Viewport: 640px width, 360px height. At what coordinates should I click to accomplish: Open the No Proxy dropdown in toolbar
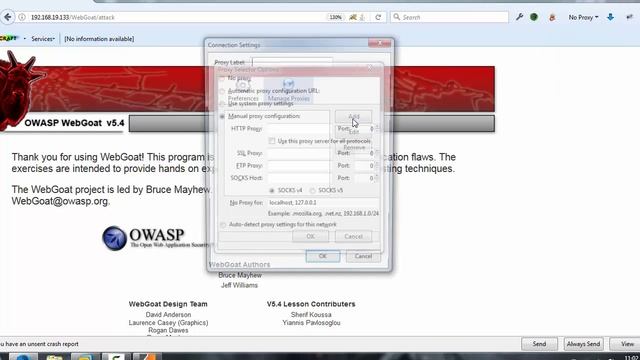[x=583, y=18]
